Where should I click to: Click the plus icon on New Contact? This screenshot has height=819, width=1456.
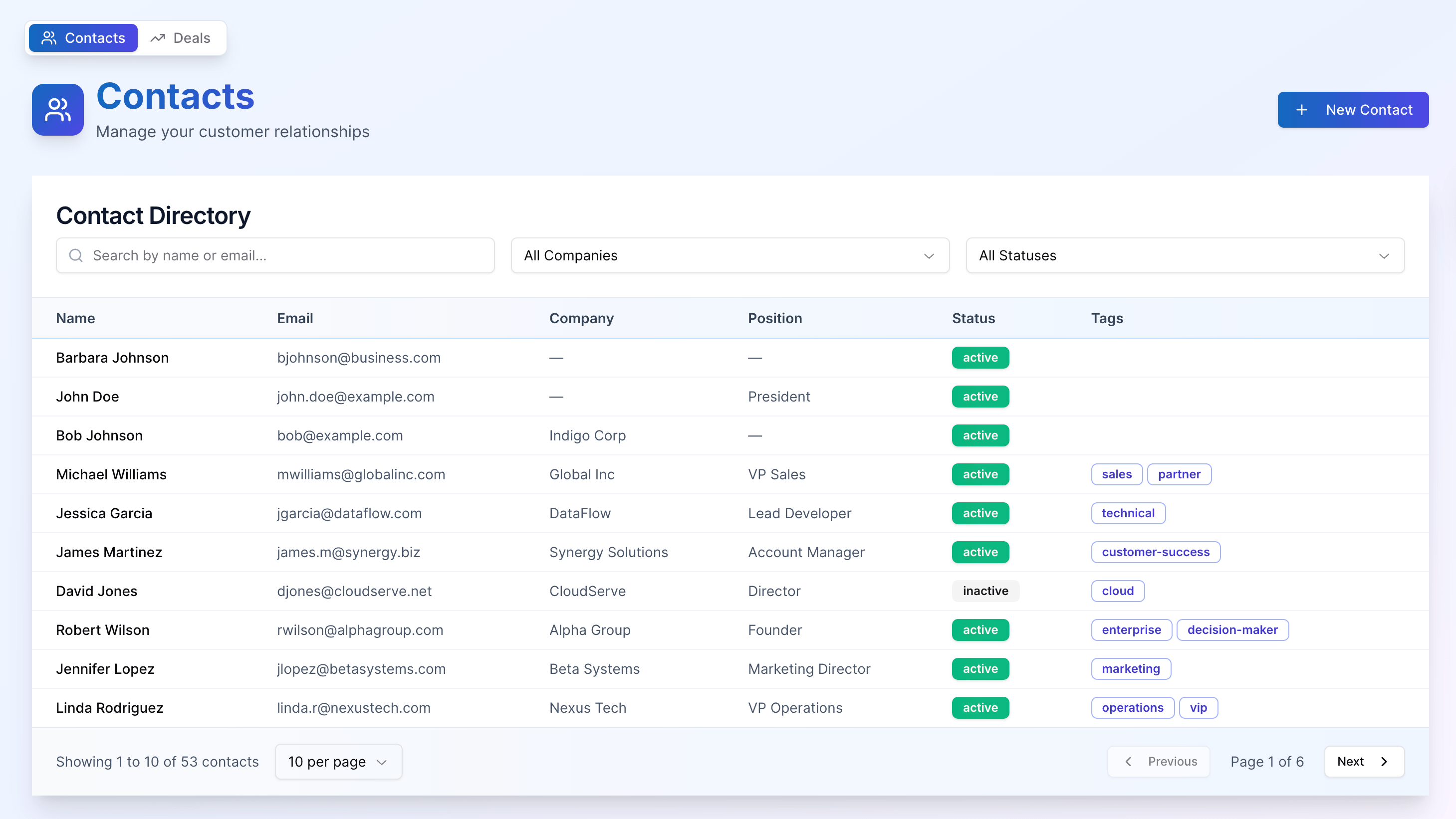click(x=1303, y=110)
